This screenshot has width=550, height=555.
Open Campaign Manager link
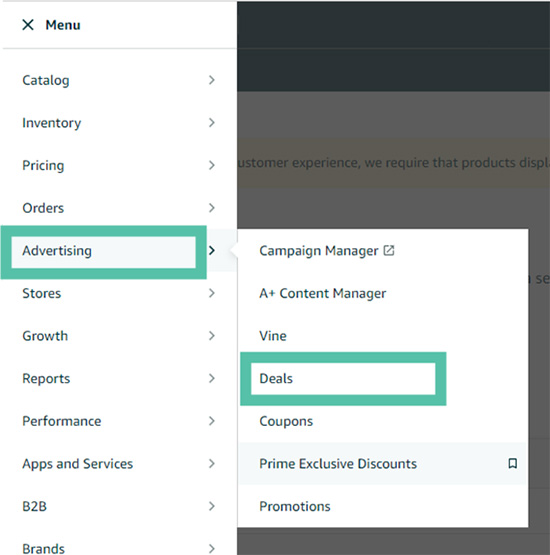(319, 251)
